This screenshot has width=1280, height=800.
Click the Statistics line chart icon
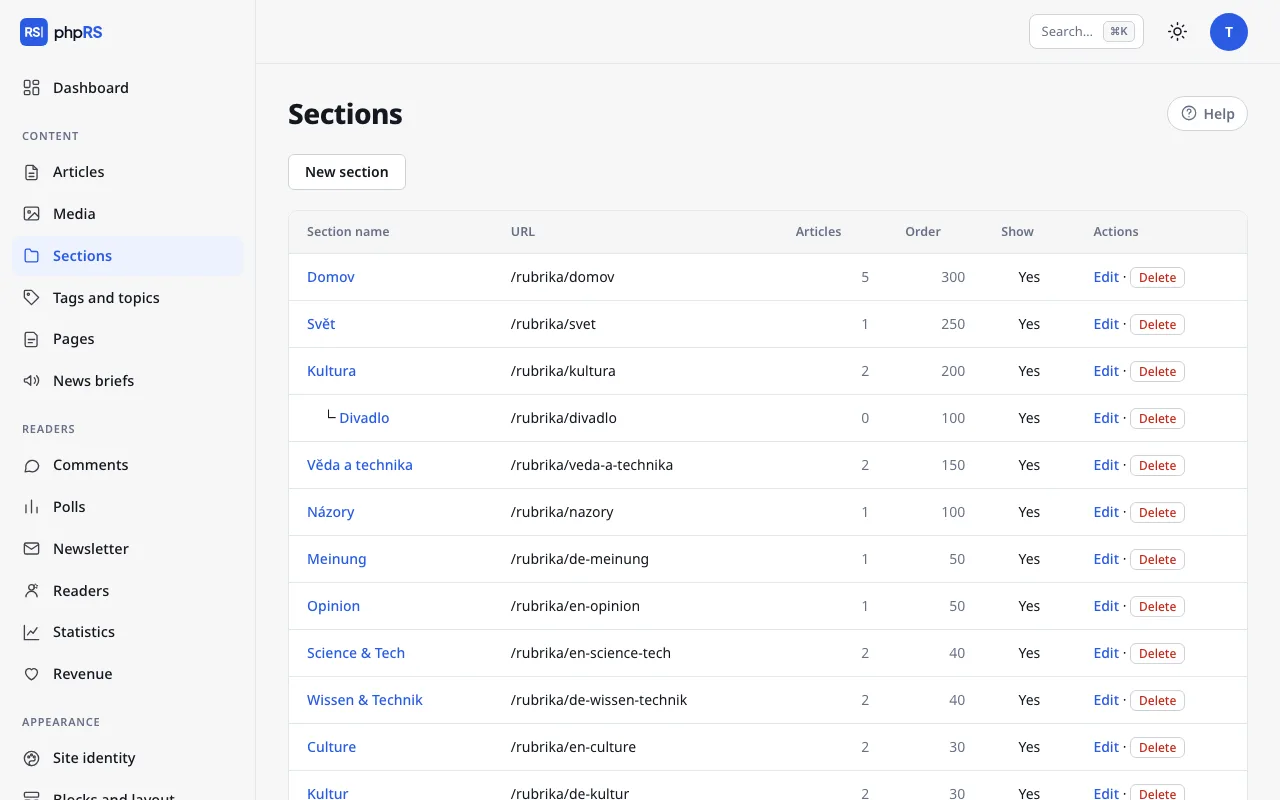pyautogui.click(x=32, y=632)
